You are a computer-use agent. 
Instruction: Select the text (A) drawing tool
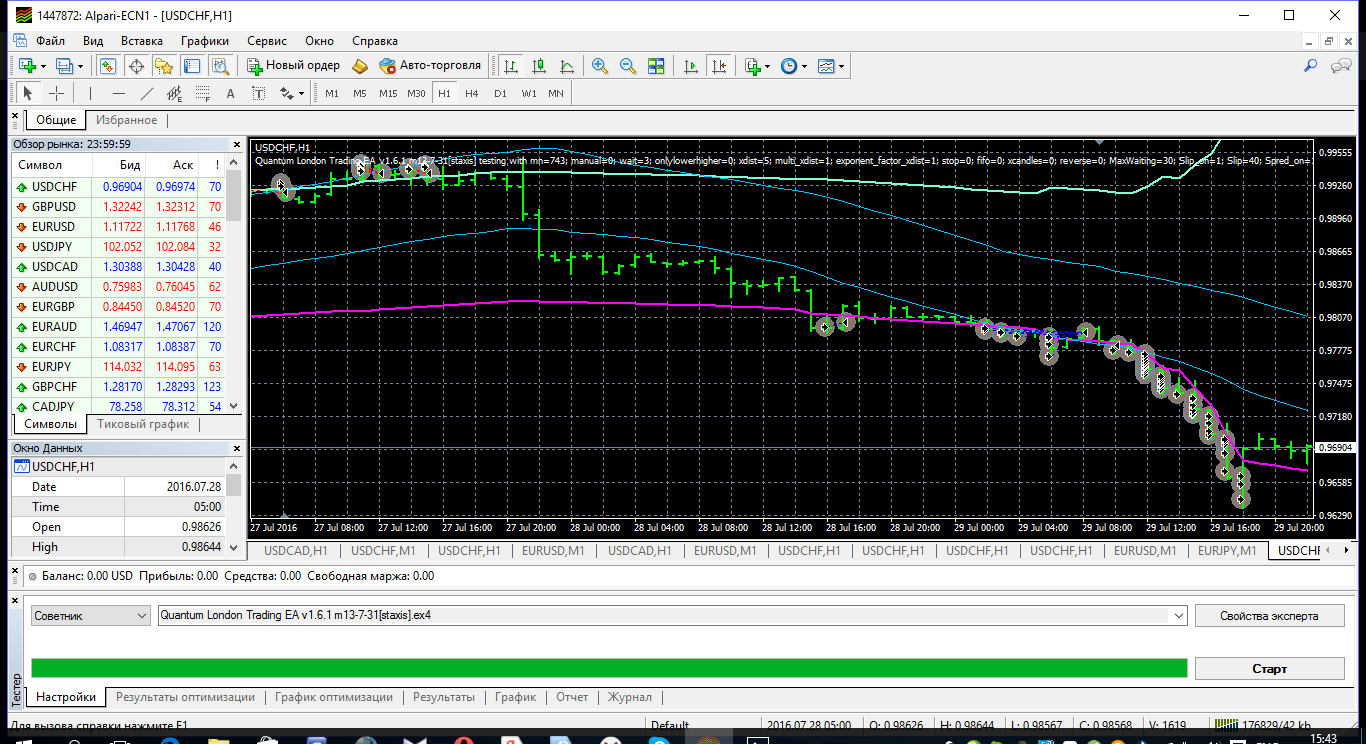(x=230, y=93)
